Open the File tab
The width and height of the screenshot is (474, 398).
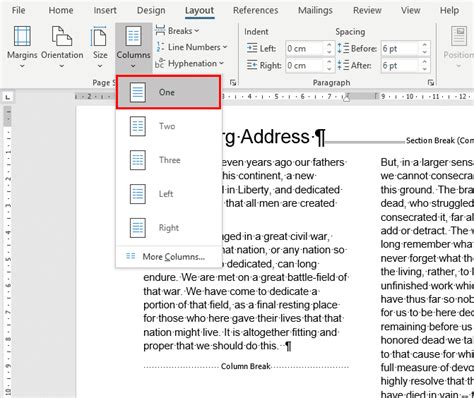18,10
